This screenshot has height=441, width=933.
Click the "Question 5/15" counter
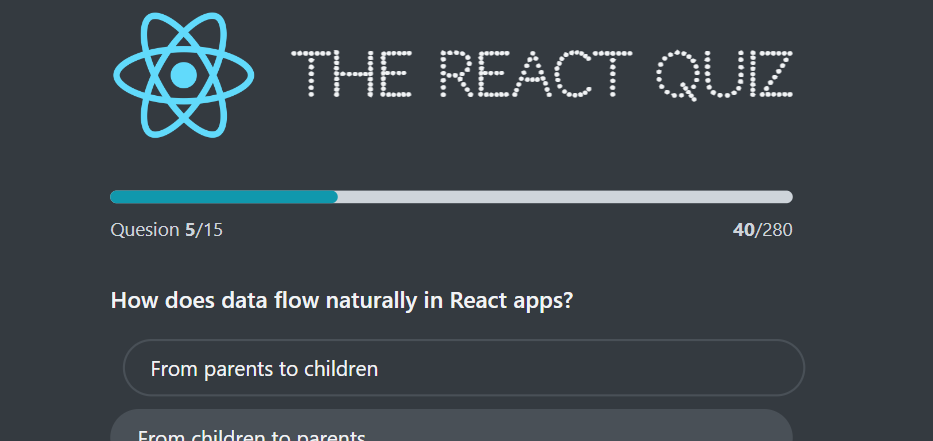[167, 230]
